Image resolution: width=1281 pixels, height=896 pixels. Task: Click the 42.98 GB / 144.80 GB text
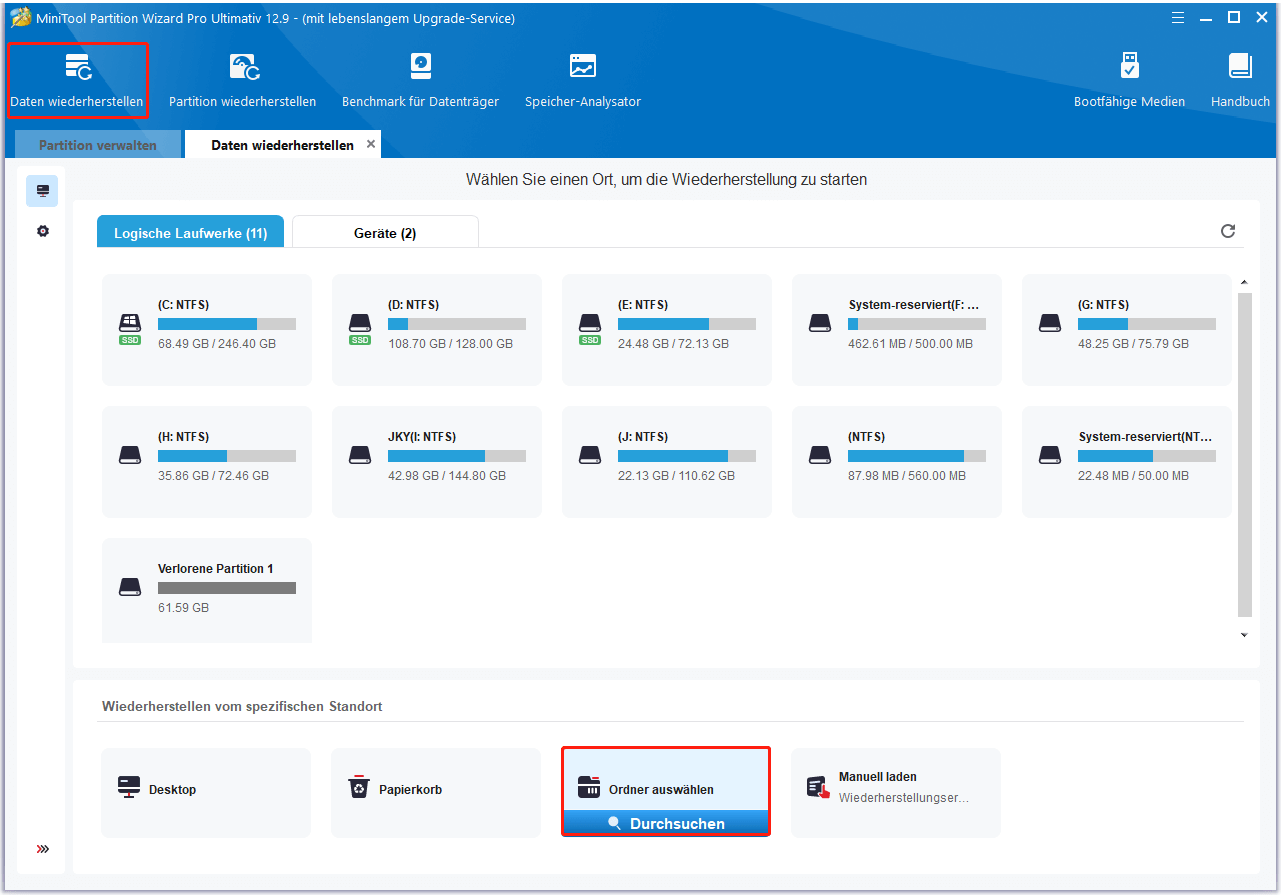[447, 476]
